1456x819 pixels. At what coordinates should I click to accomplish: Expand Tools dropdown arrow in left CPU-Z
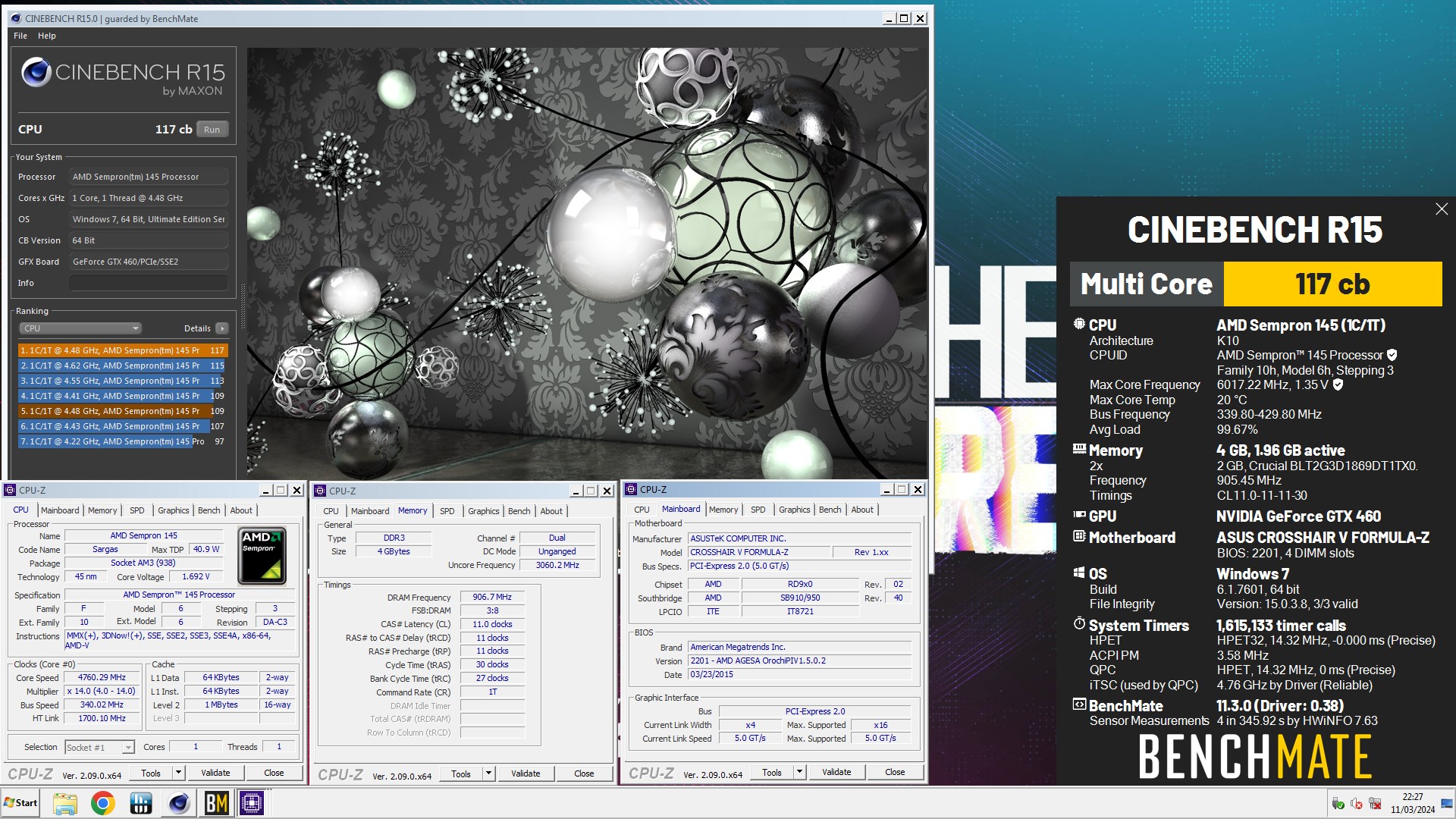pyautogui.click(x=179, y=773)
